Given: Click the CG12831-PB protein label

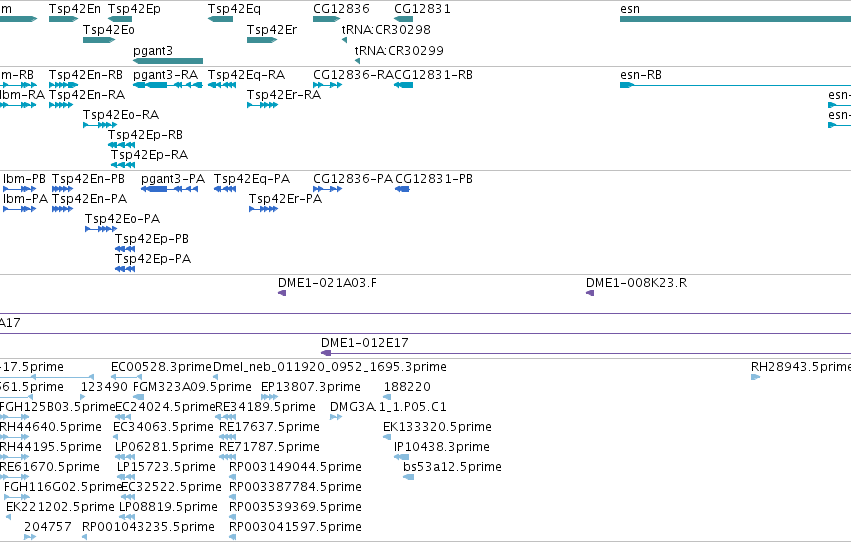Looking at the screenshot, I should 434,179.
